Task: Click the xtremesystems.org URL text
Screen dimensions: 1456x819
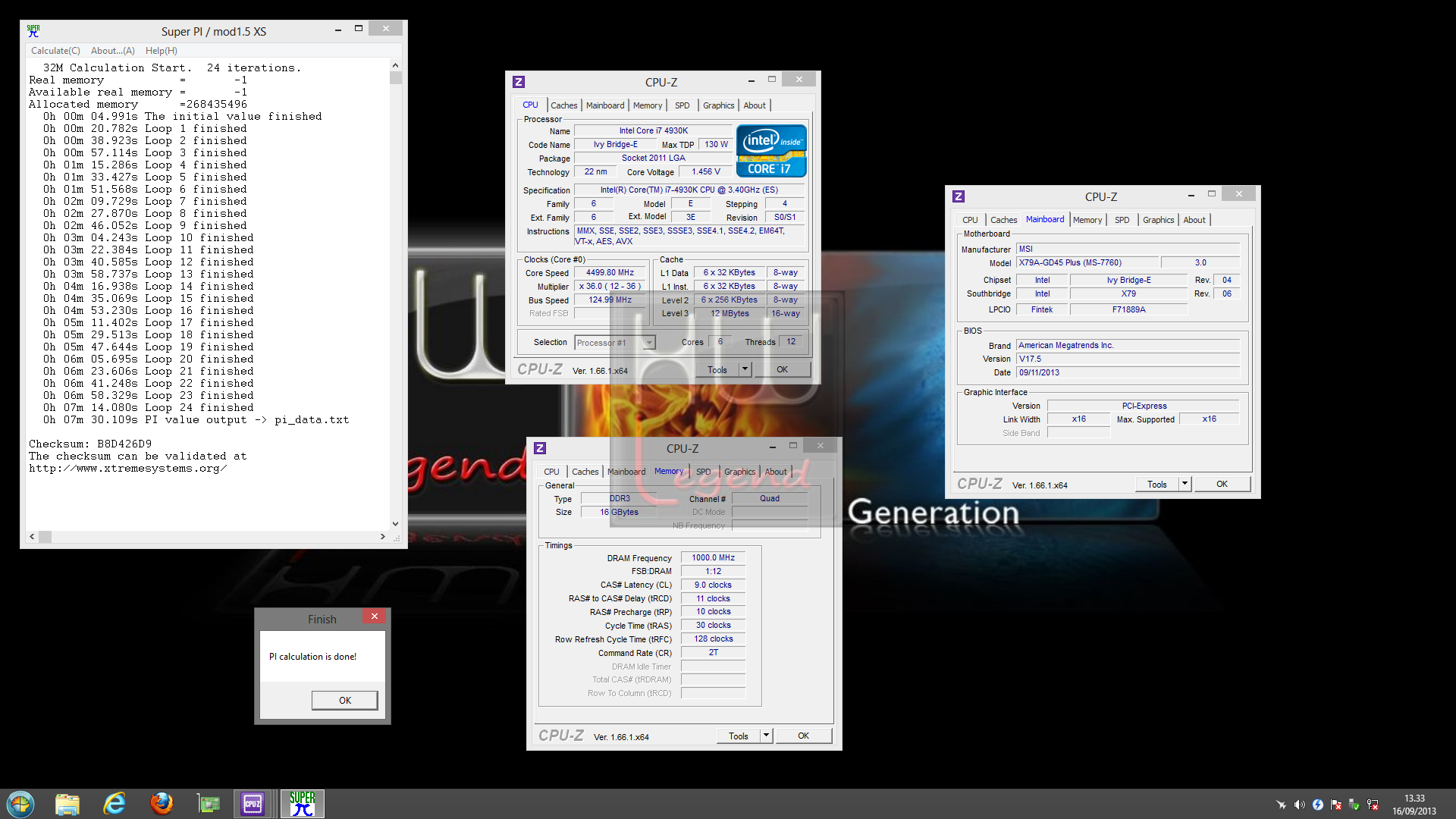Action: pyautogui.click(x=128, y=468)
